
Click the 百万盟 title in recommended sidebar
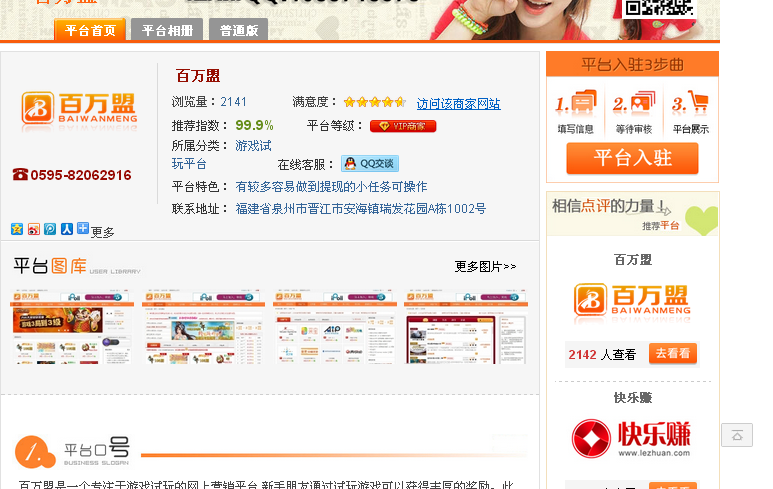coord(632,260)
